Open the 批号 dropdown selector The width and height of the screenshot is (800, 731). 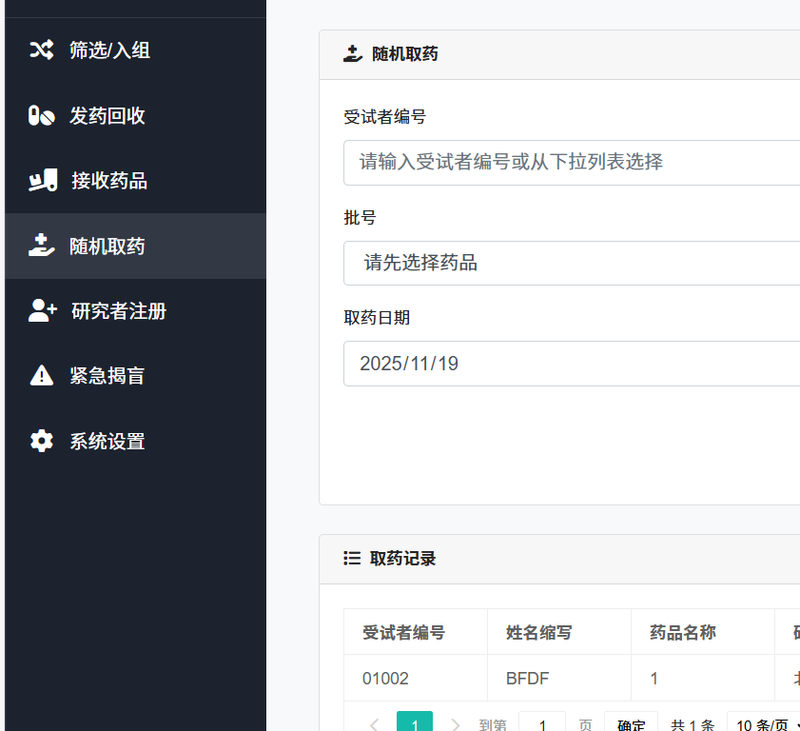pyautogui.click(x=571, y=263)
